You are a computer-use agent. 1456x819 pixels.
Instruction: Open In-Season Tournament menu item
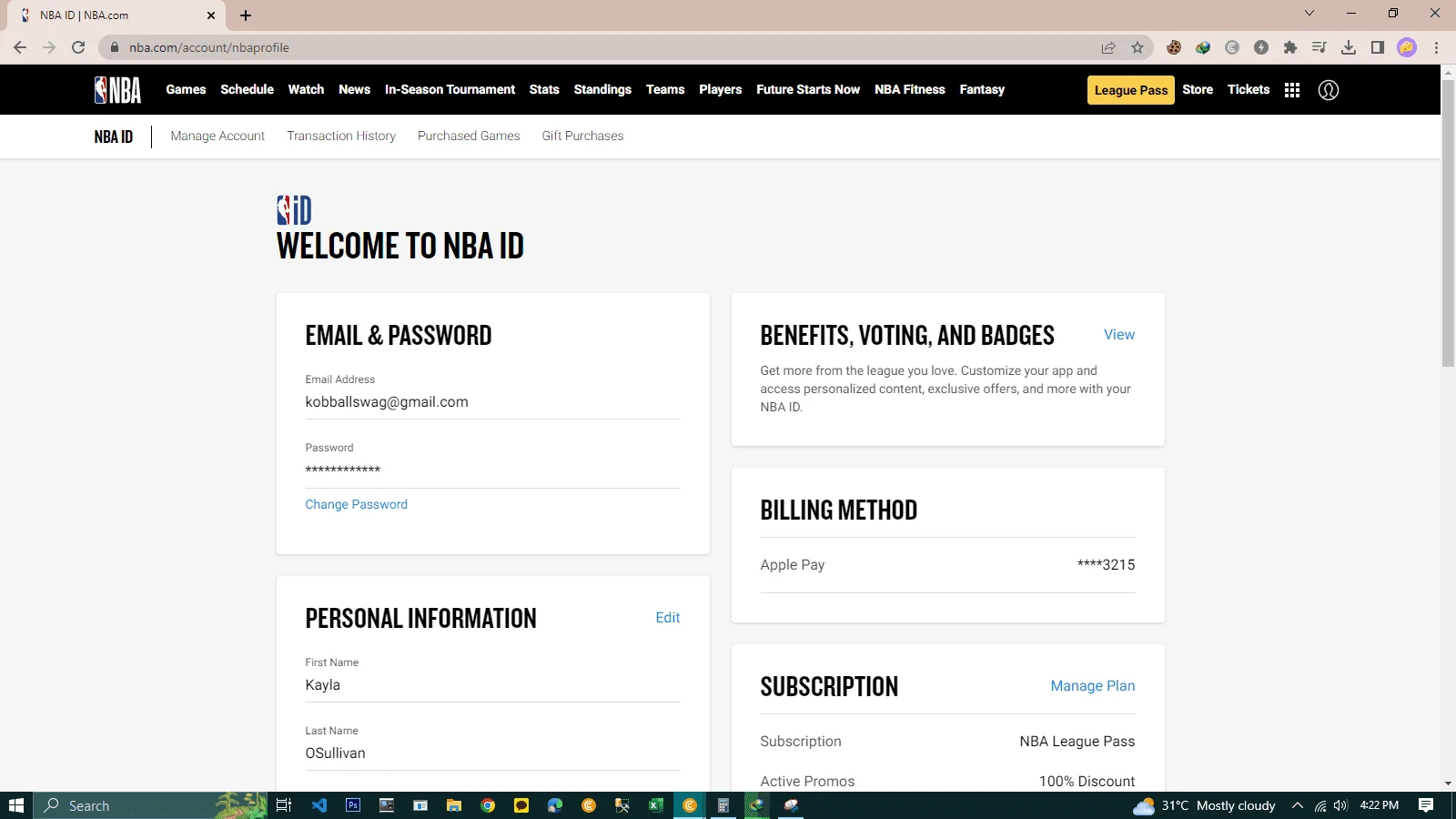[x=450, y=89]
